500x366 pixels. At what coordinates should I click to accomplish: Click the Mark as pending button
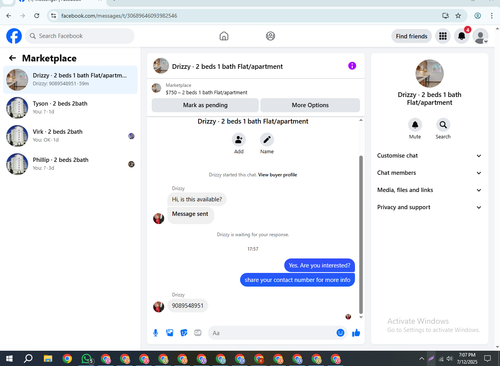(x=205, y=105)
